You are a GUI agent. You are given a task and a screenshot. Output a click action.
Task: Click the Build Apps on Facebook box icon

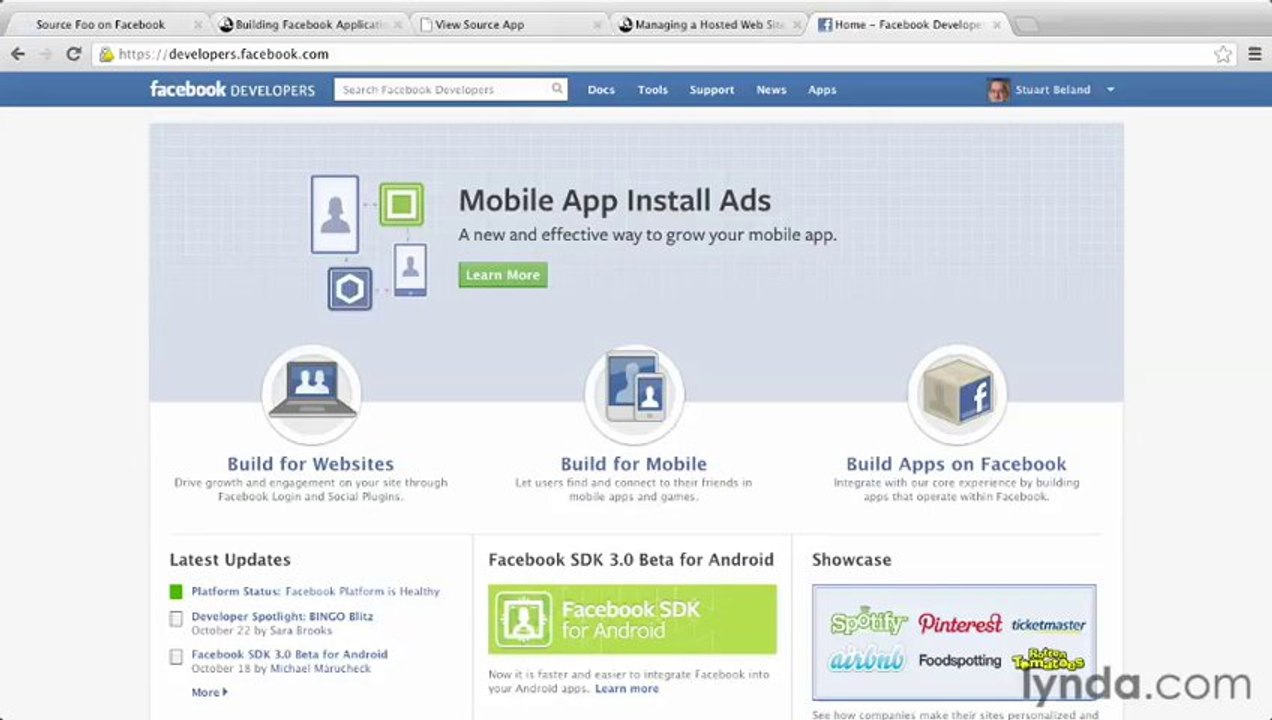click(957, 394)
